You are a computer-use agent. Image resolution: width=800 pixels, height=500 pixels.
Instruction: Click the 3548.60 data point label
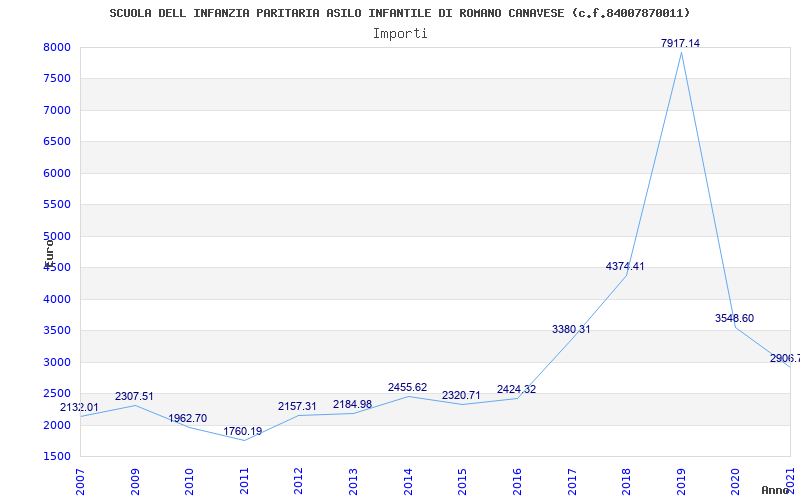coord(734,318)
